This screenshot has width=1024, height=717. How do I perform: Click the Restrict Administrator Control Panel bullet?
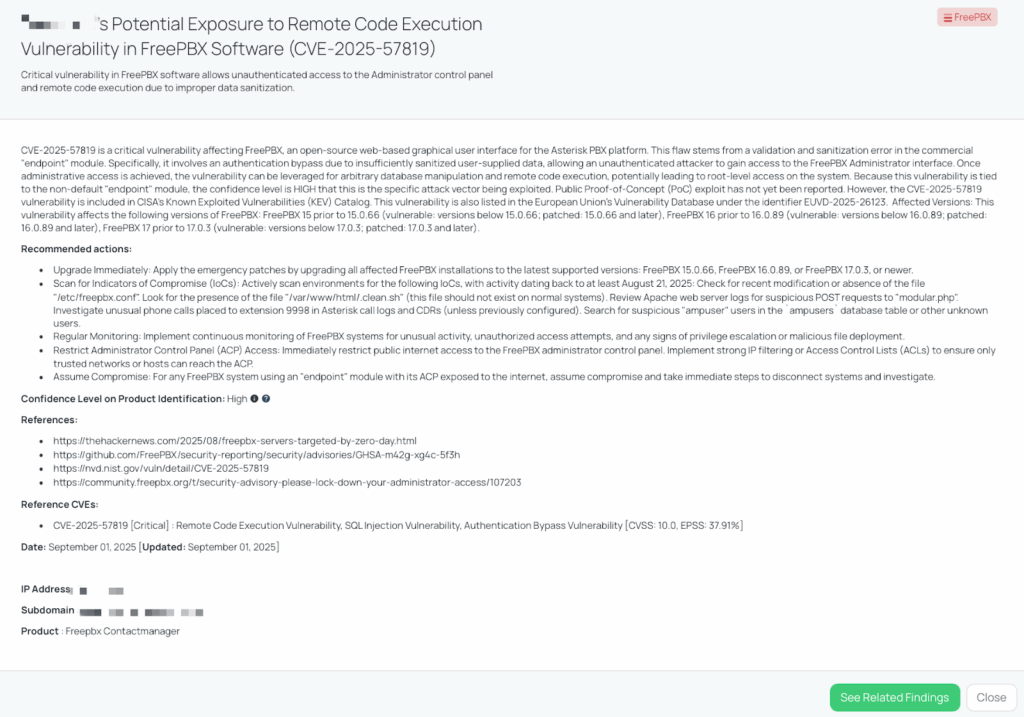coord(524,357)
